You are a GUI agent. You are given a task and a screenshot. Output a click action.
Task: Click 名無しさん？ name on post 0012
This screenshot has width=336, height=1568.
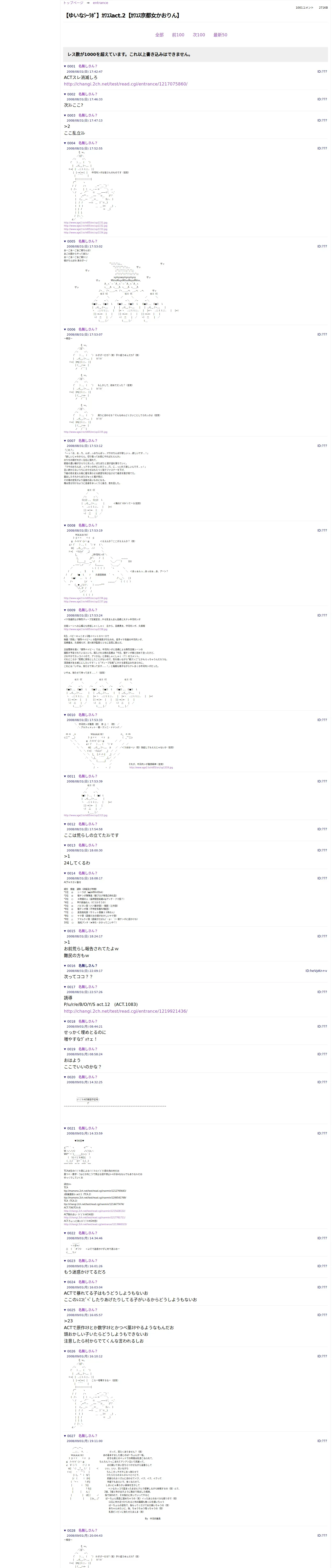pyautogui.click(x=88, y=824)
